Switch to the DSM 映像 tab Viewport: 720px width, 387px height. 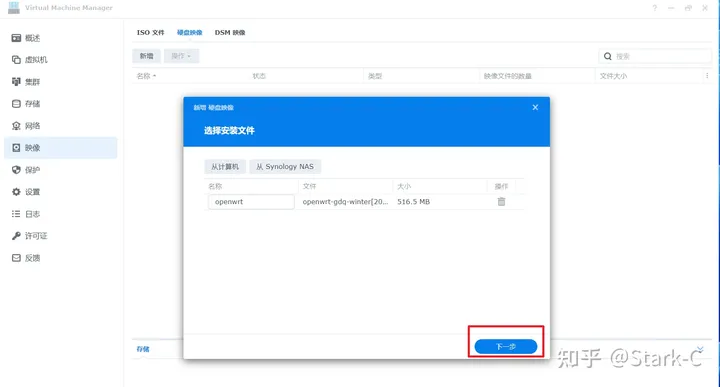(x=230, y=33)
